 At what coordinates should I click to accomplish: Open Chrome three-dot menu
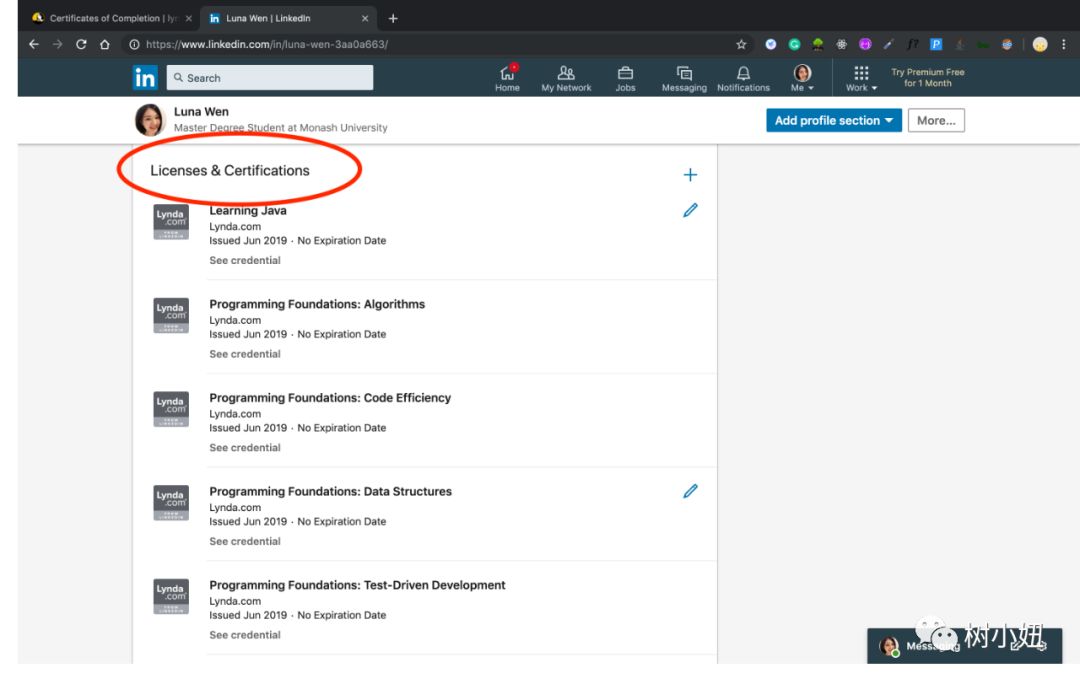(1063, 44)
